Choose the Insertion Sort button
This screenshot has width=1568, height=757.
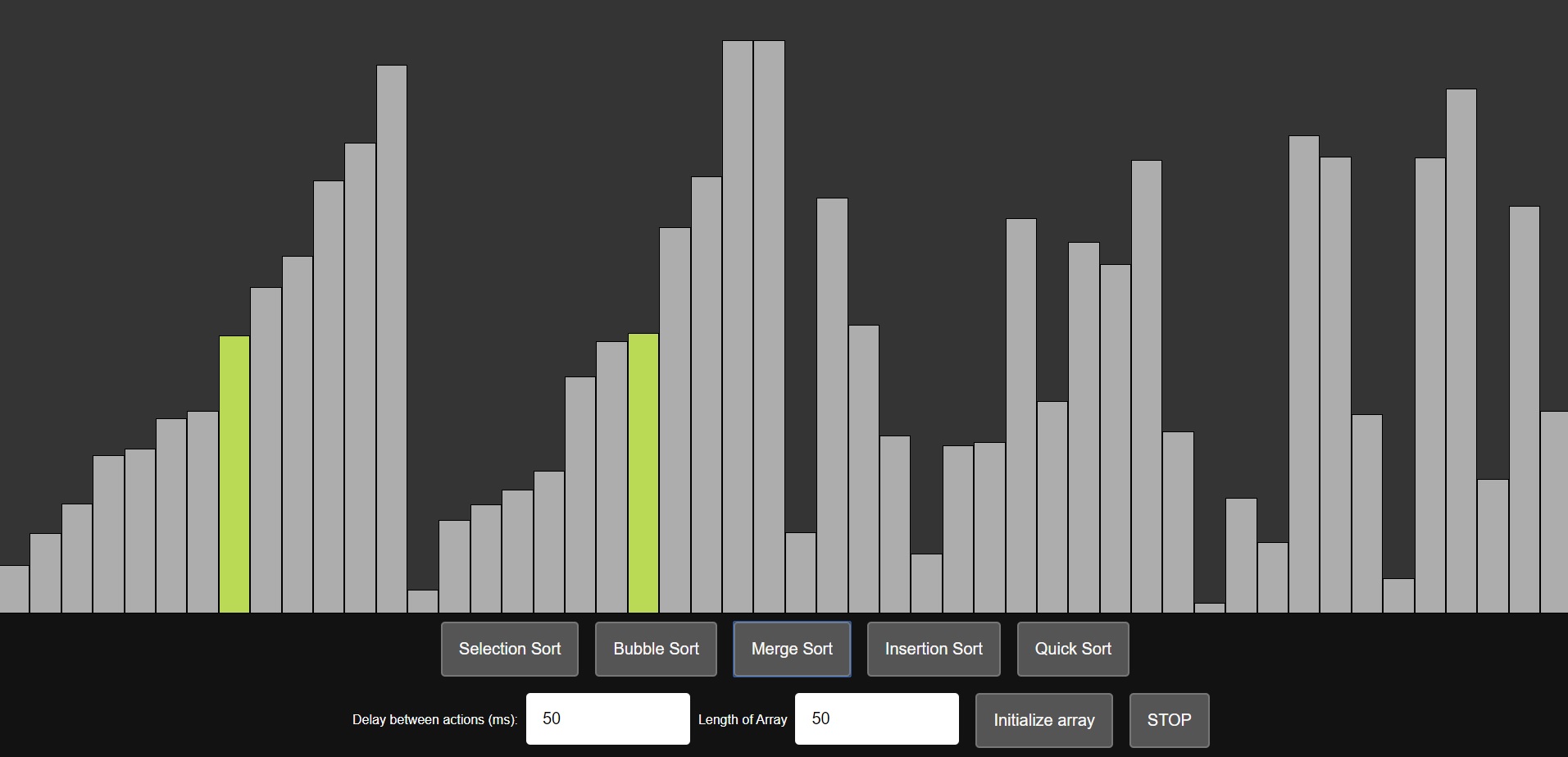pyautogui.click(x=933, y=649)
